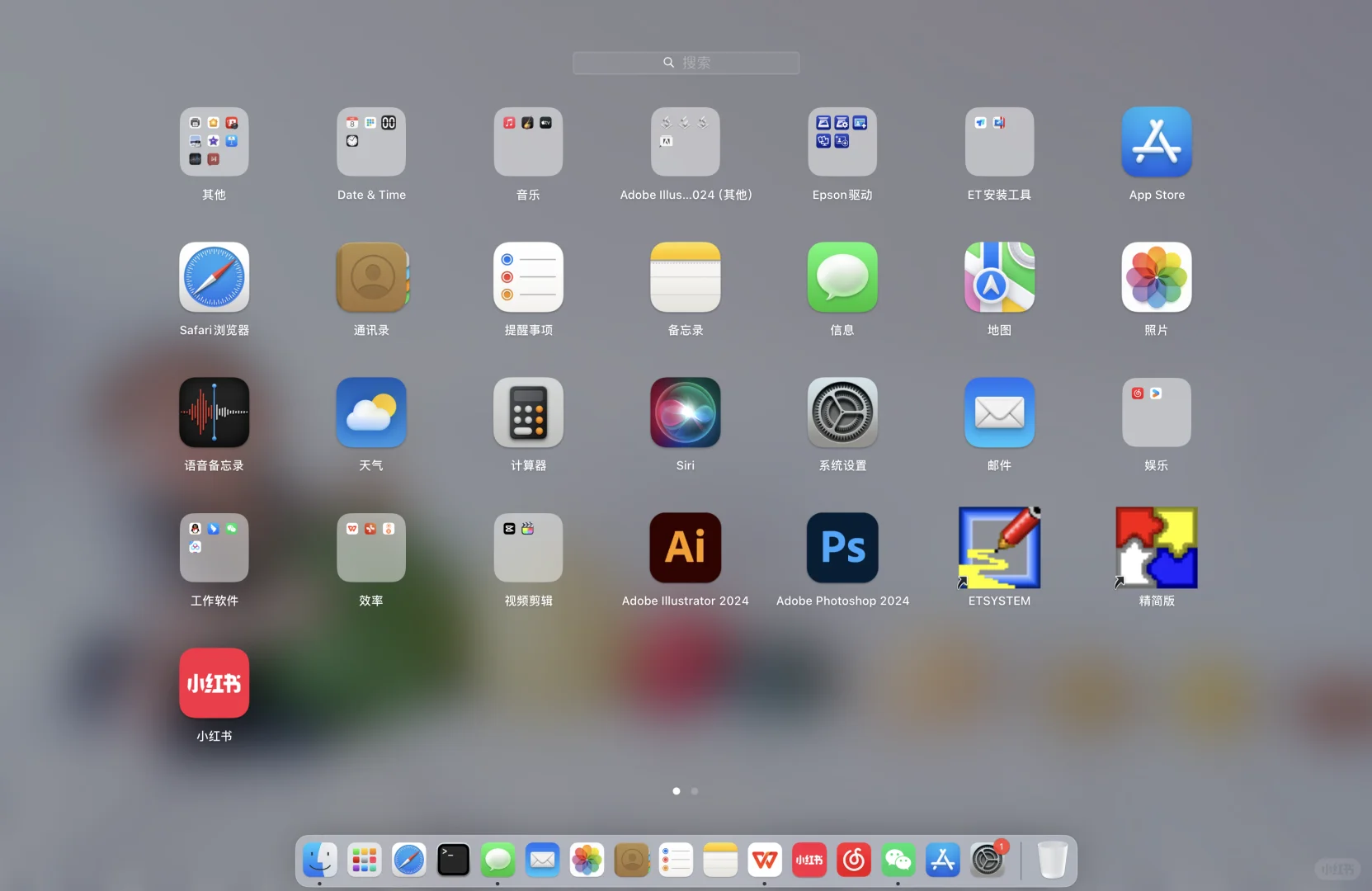This screenshot has width=1372, height=891.
Task: Switch to the second Launchpad page dot
Action: (x=695, y=790)
